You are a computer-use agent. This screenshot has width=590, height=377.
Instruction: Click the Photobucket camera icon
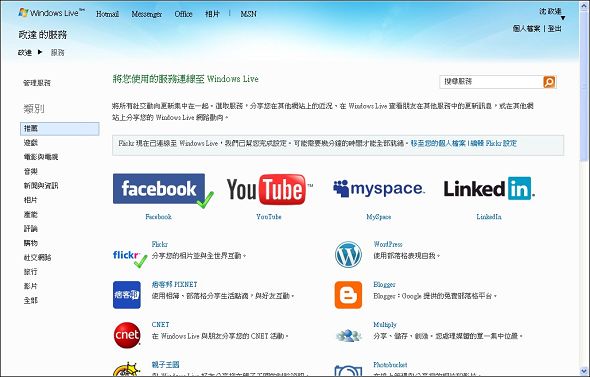coord(348,370)
